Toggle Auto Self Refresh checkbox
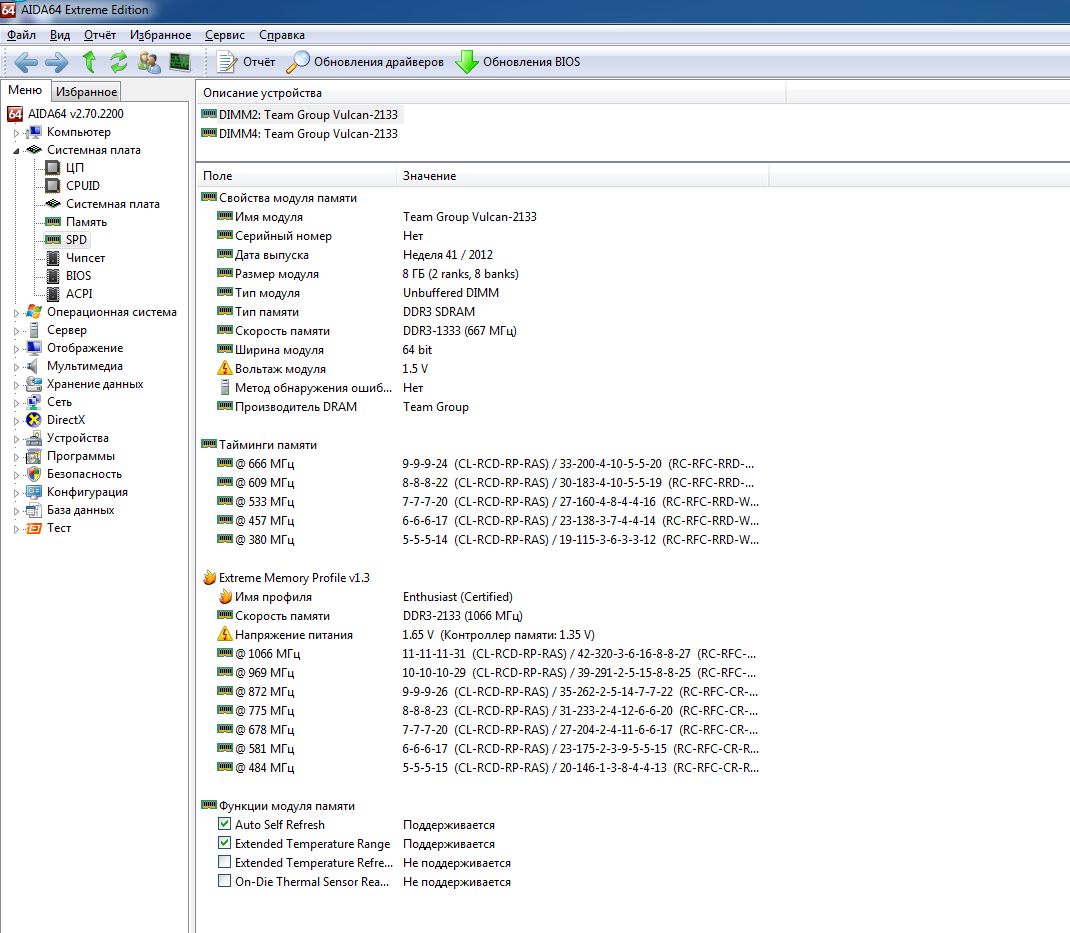Image resolution: width=1070 pixels, height=933 pixels. tap(224, 824)
